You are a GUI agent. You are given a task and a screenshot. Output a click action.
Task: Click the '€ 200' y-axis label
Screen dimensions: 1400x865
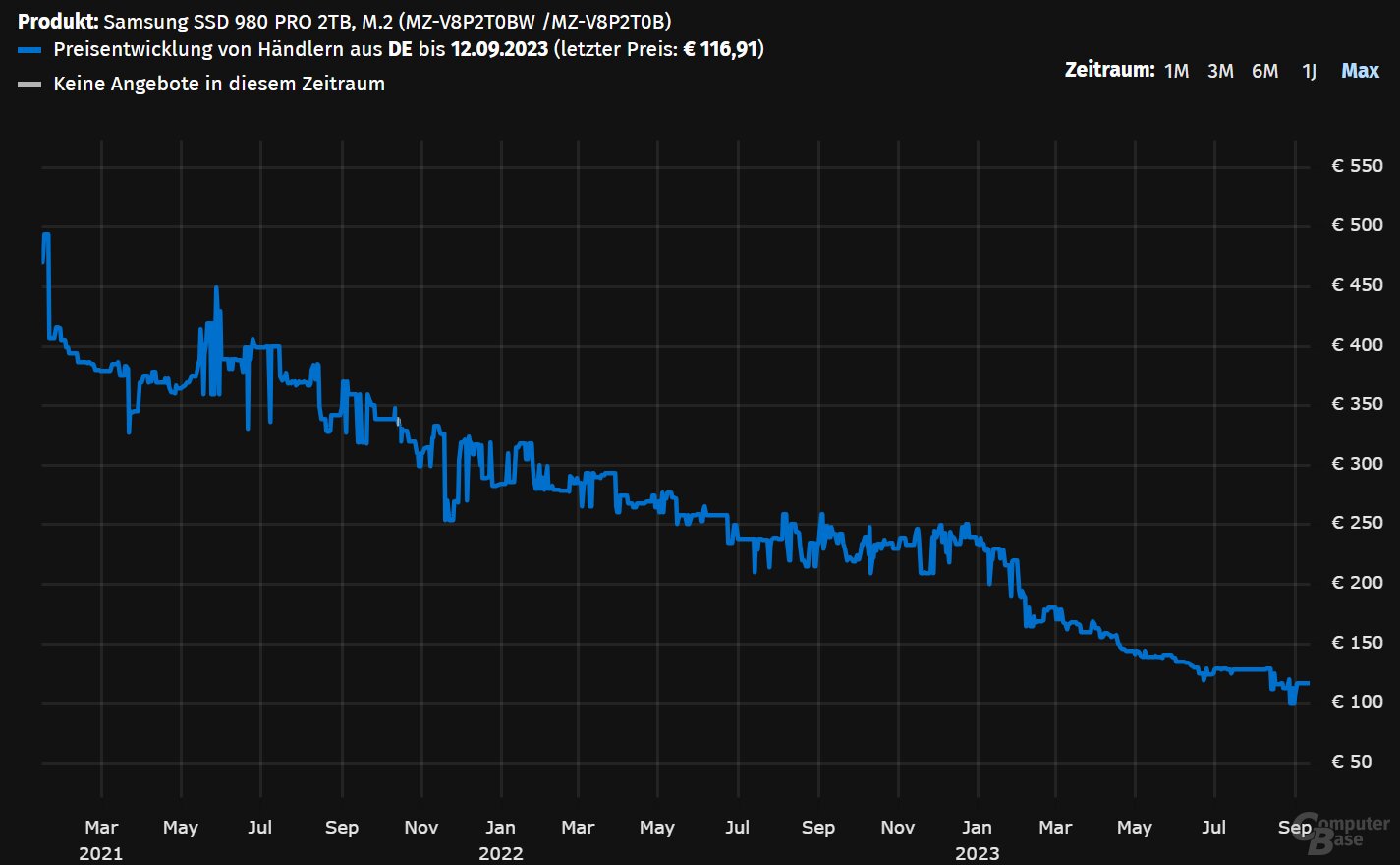click(x=1357, y=583)
